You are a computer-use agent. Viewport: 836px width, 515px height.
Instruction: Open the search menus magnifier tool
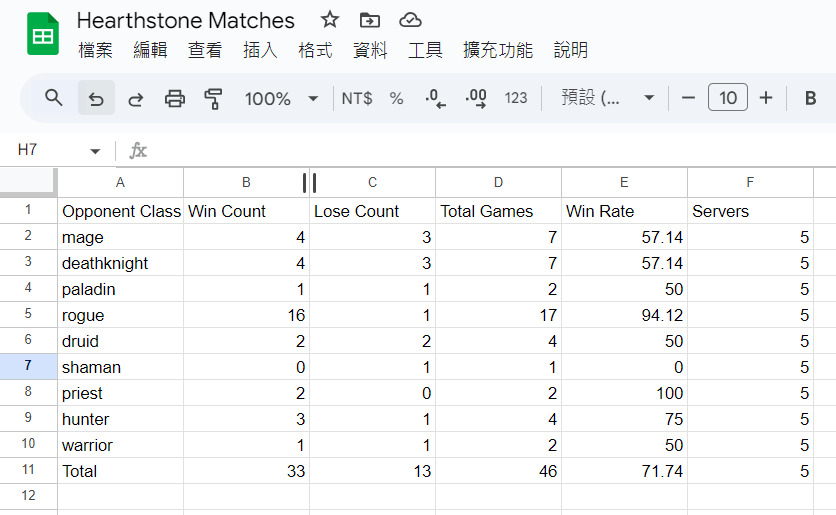(54, 98)
